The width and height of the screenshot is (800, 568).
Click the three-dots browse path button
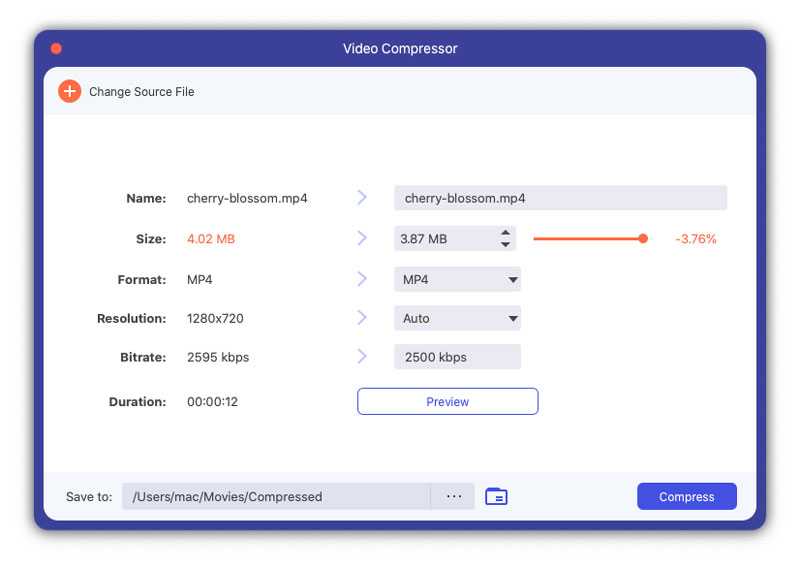pyautogui.click(x=454, y=497)
